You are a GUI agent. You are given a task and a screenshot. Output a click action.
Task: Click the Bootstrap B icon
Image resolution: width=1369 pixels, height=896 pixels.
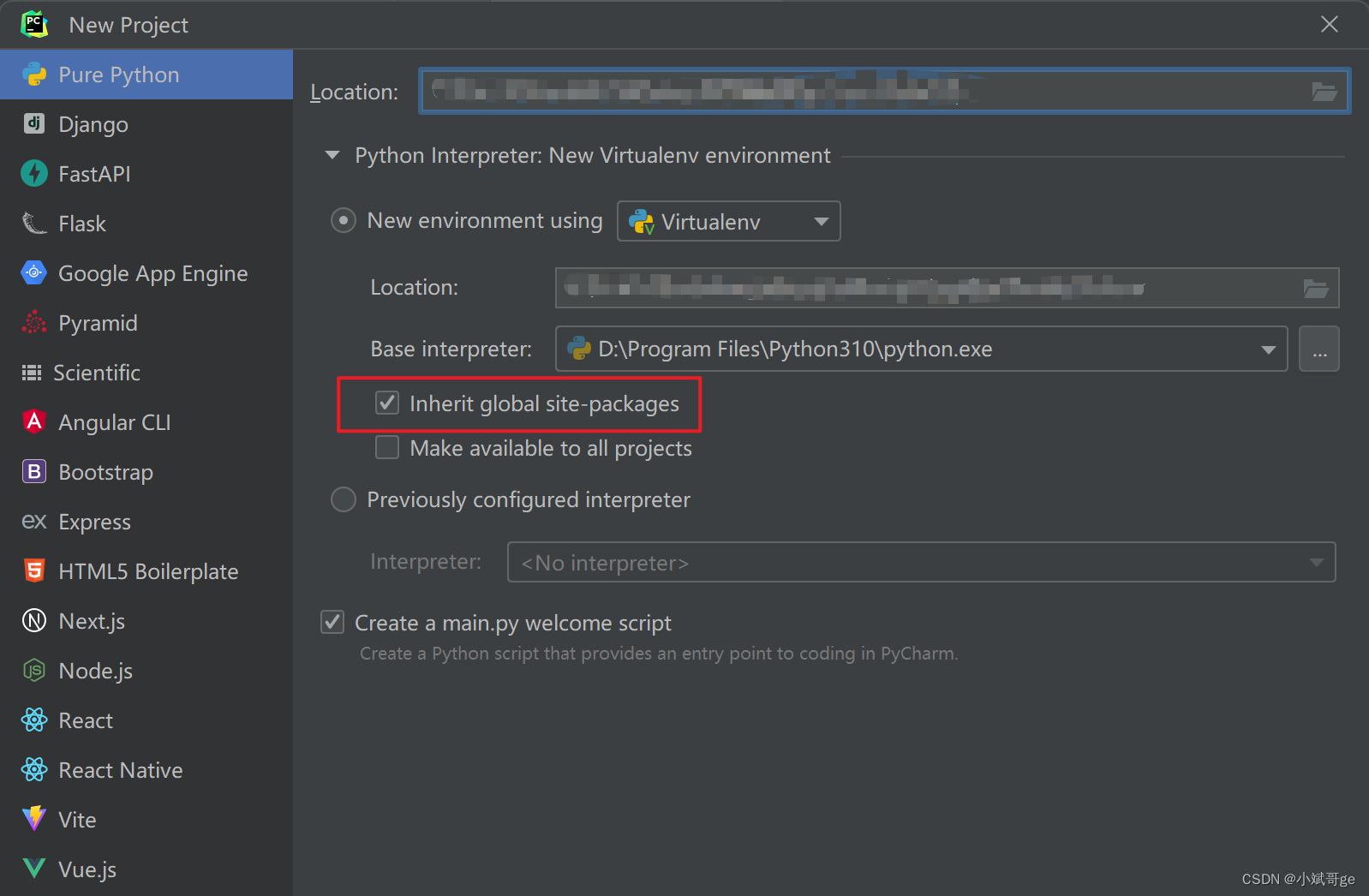coord(34,471)
